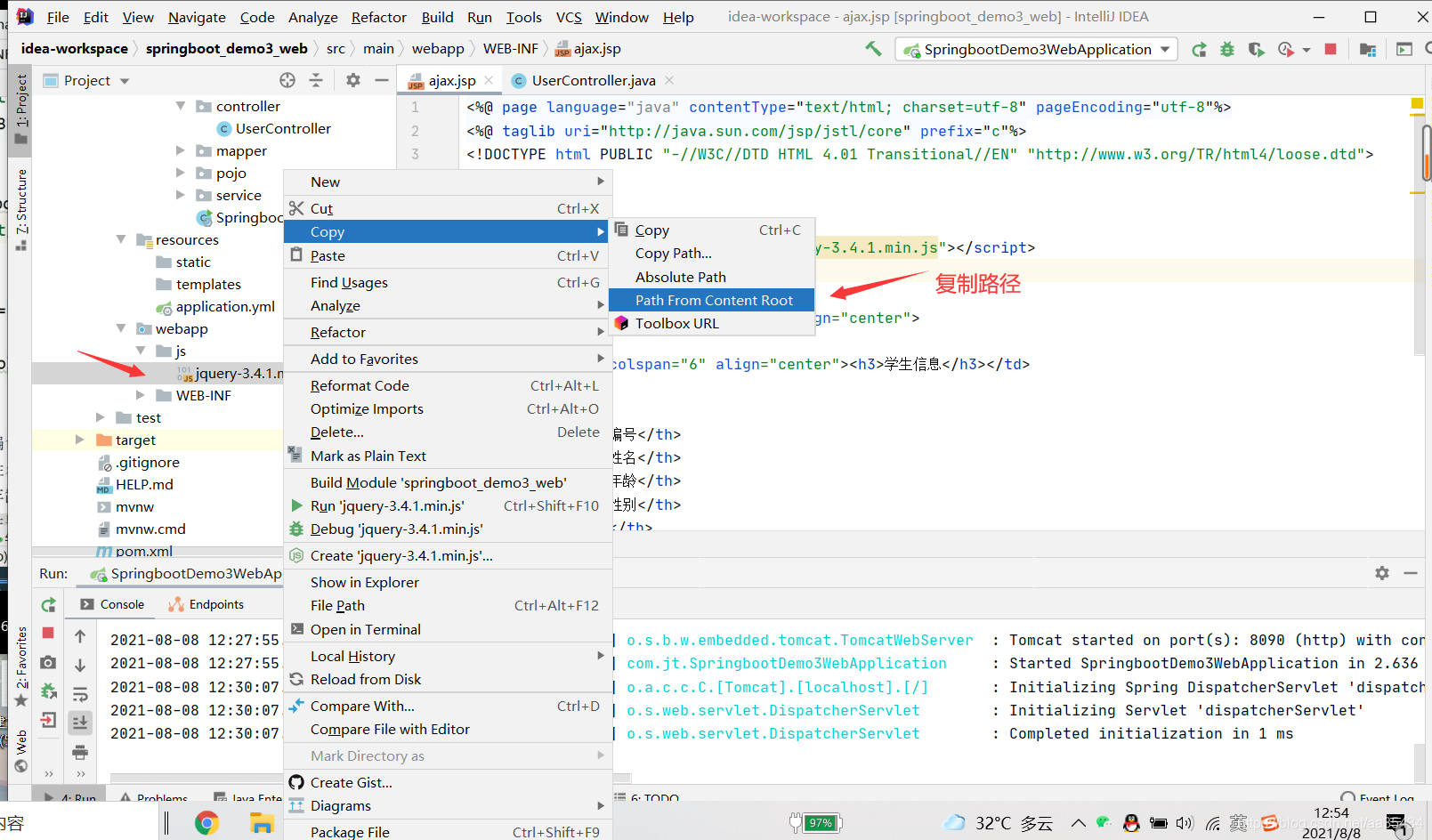The height and width of the screenshot is (840, 1432).
Task: Click the Down the Stack Trace arrow
Action: (80, 666)
